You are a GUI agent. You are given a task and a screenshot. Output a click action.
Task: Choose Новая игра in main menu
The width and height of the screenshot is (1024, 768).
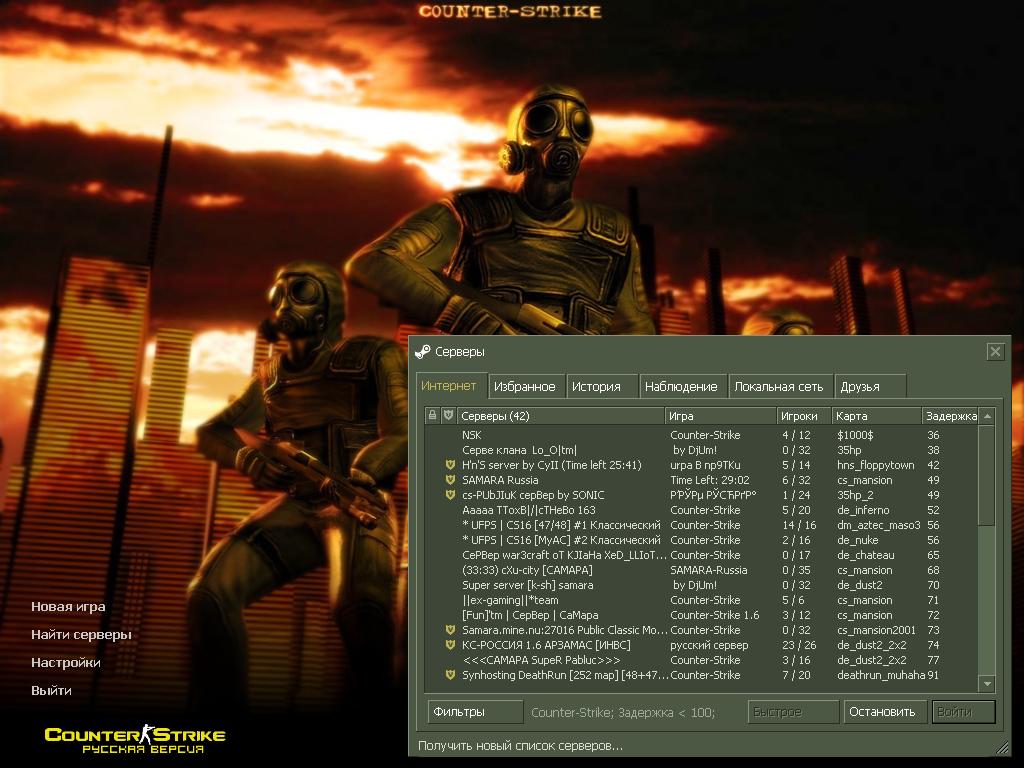68,607
